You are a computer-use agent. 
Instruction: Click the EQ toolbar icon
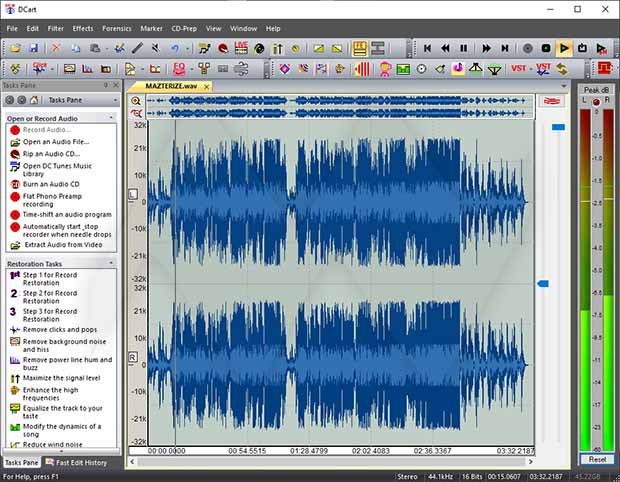click(x=179, y=69)
